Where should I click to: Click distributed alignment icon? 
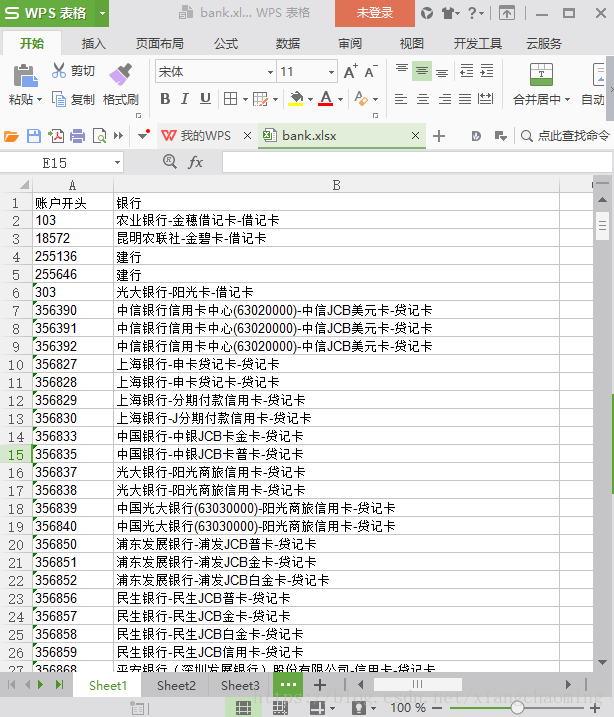coord(486,99)
